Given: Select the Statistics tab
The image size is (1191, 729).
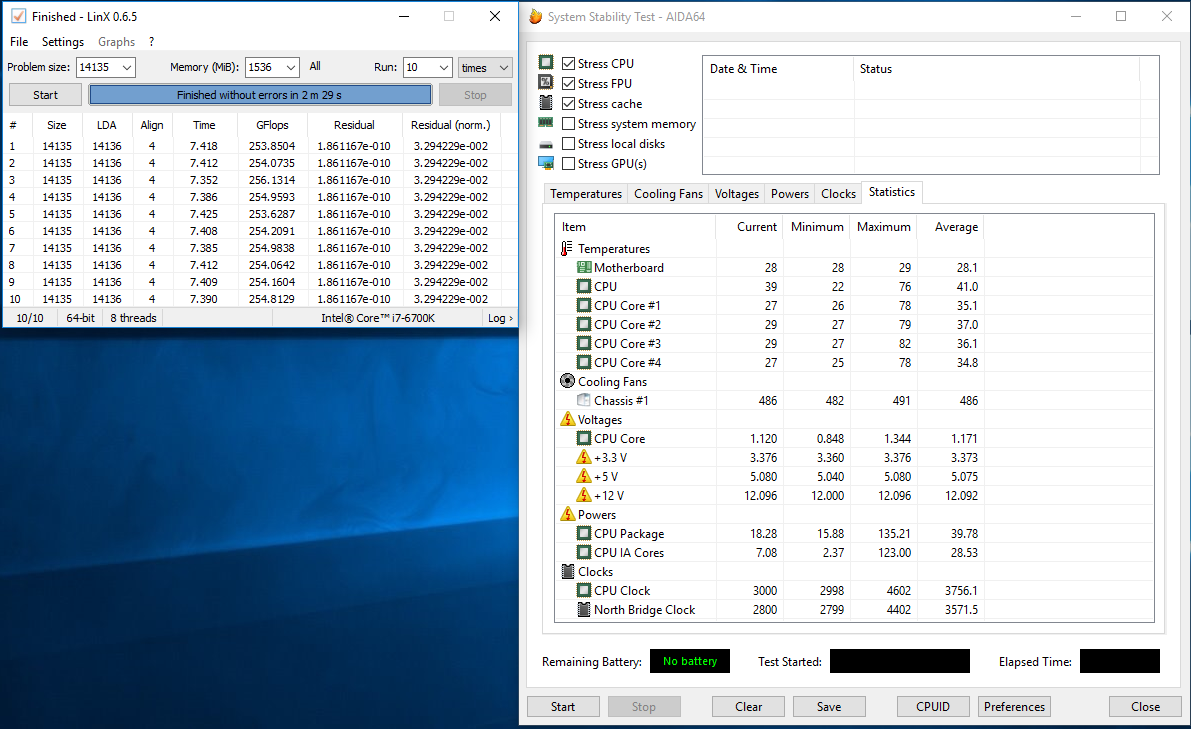Looking at the screenshot, I should coord(892,192).
